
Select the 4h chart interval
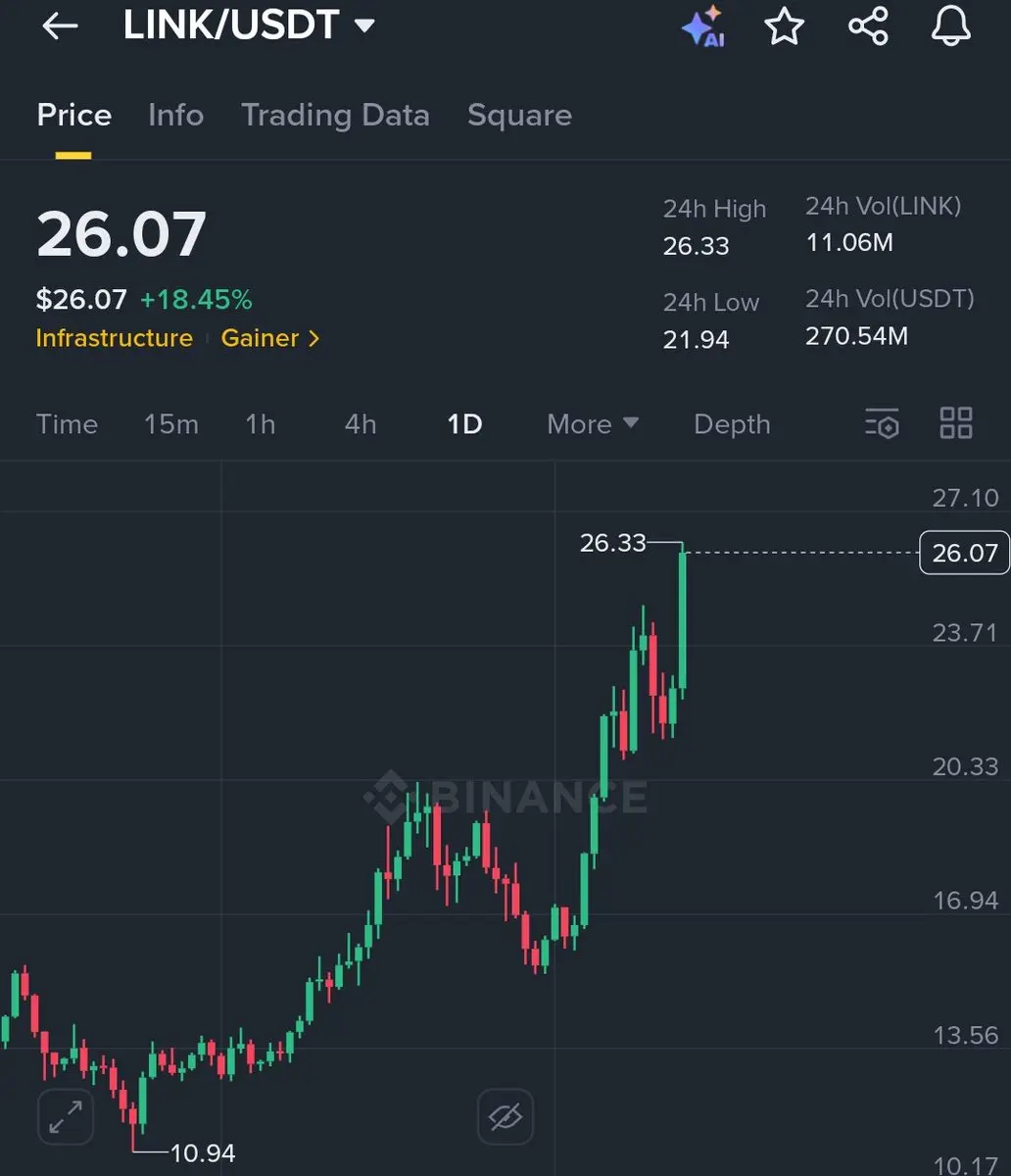361,424
